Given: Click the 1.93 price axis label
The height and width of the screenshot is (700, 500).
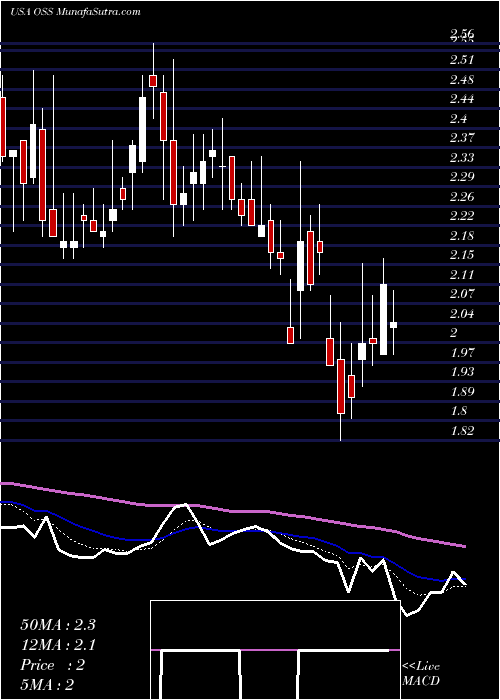Looking at the screenshot, I should [x=462, y=371].
